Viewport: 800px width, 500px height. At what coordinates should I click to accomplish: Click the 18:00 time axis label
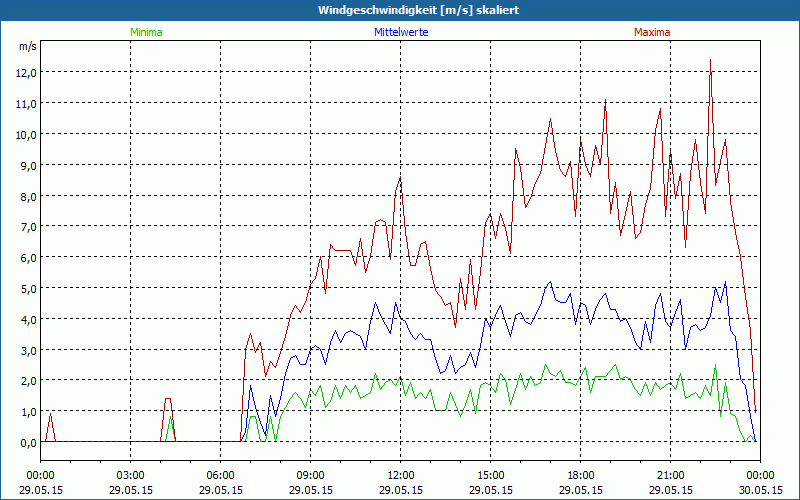click(x=581, y=476)
